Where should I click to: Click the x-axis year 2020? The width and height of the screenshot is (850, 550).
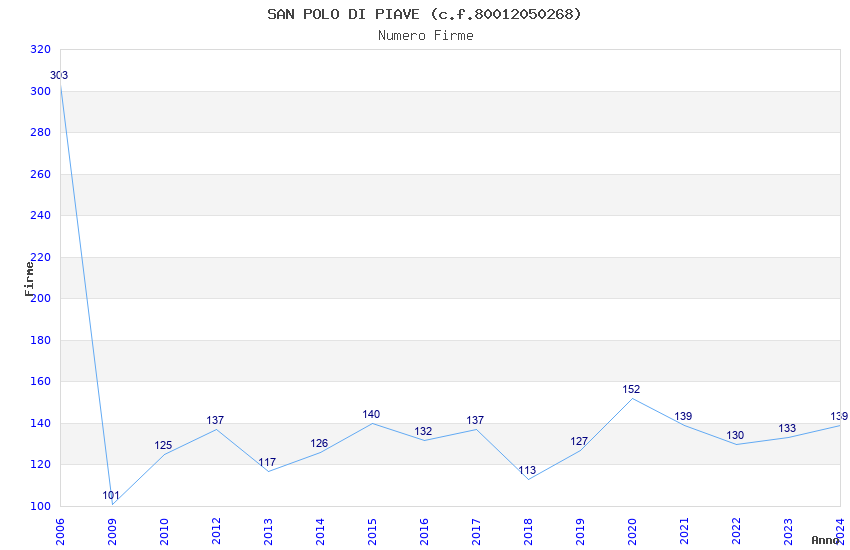click(632, 532)
